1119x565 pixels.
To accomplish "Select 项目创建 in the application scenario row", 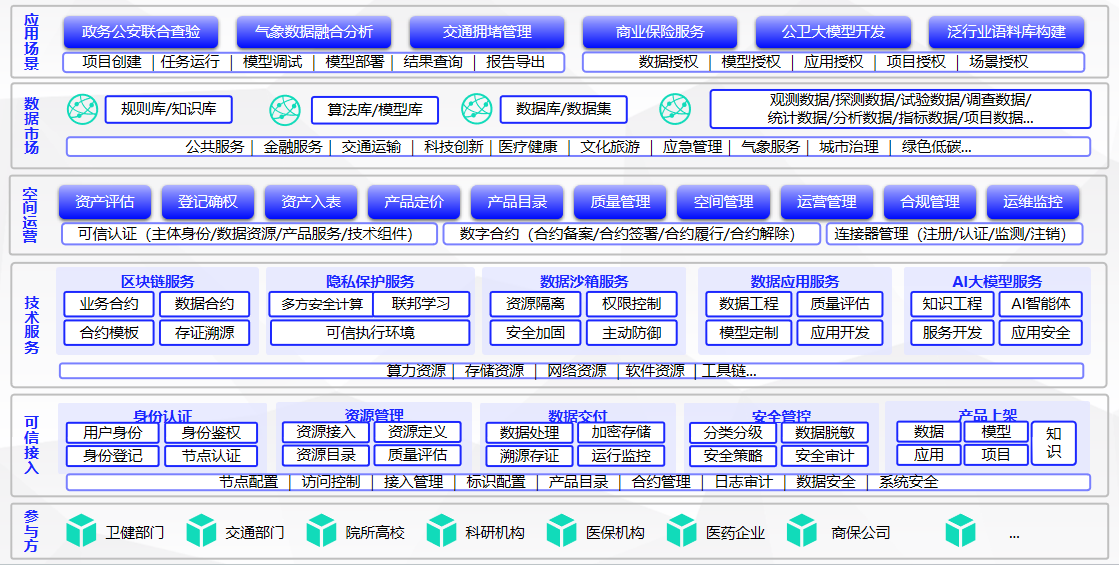I will click(111, 62).
